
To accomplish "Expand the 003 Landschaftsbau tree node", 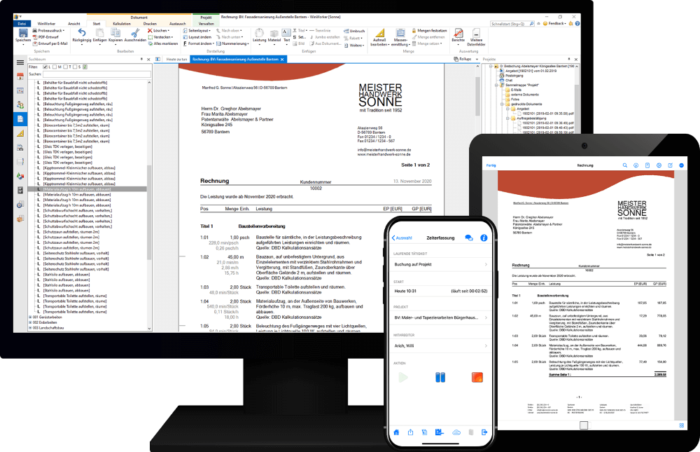I will (x=30, y=328).
